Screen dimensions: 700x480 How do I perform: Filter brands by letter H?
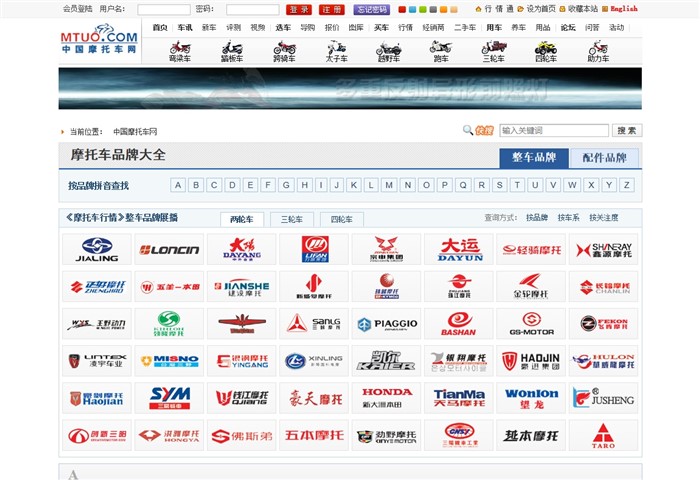(x=304, y=185)
